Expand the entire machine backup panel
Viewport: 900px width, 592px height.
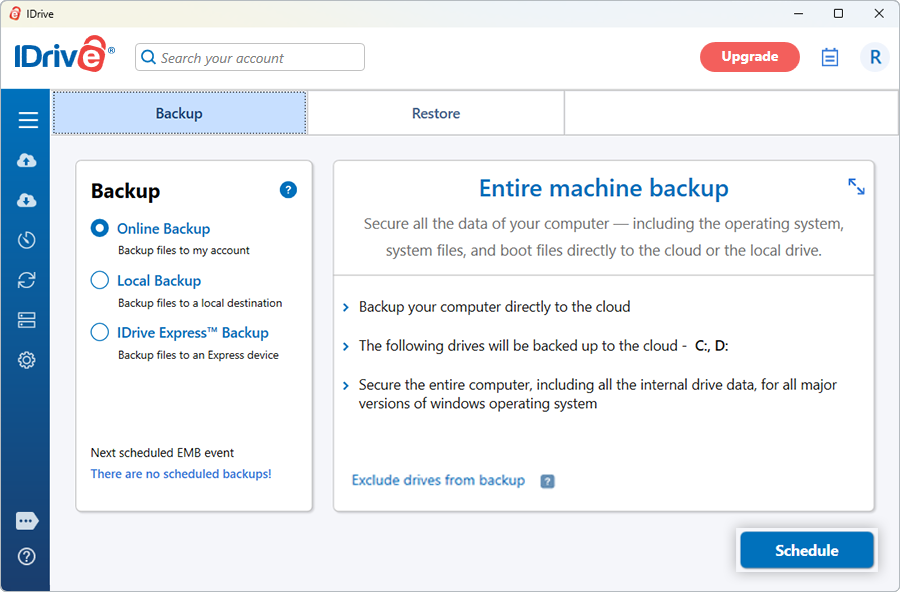point(856,187)
